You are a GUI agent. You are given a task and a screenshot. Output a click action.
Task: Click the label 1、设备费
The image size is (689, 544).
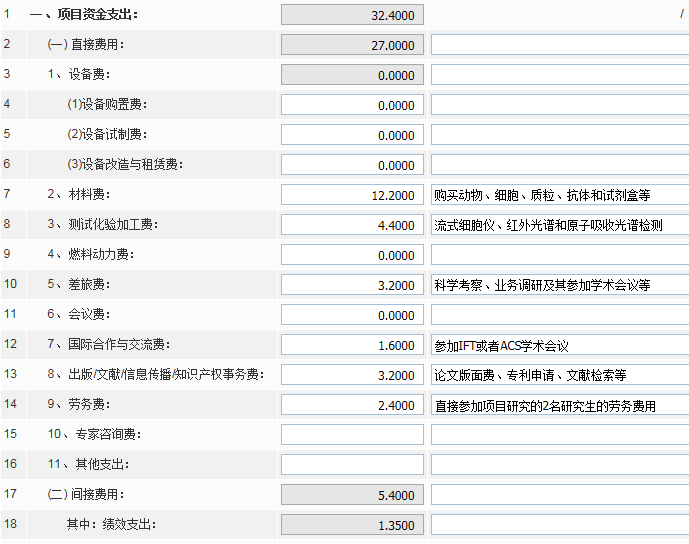pos(79,74)
